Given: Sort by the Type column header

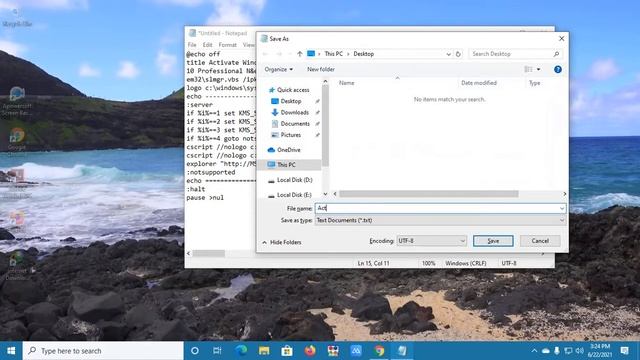Looking at the screenshot, I should point(534,83).
